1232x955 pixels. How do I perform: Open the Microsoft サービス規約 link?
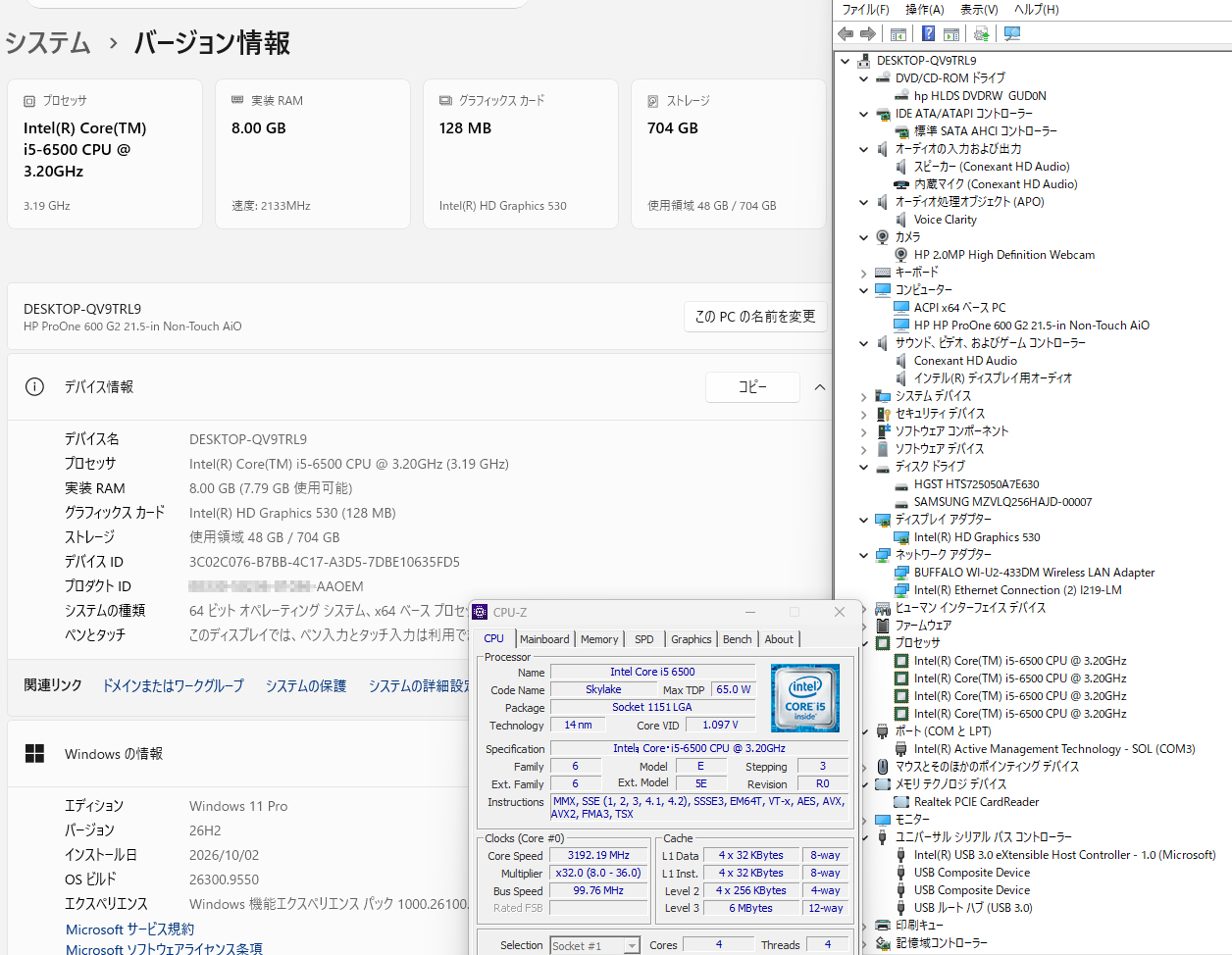(129, 930)
